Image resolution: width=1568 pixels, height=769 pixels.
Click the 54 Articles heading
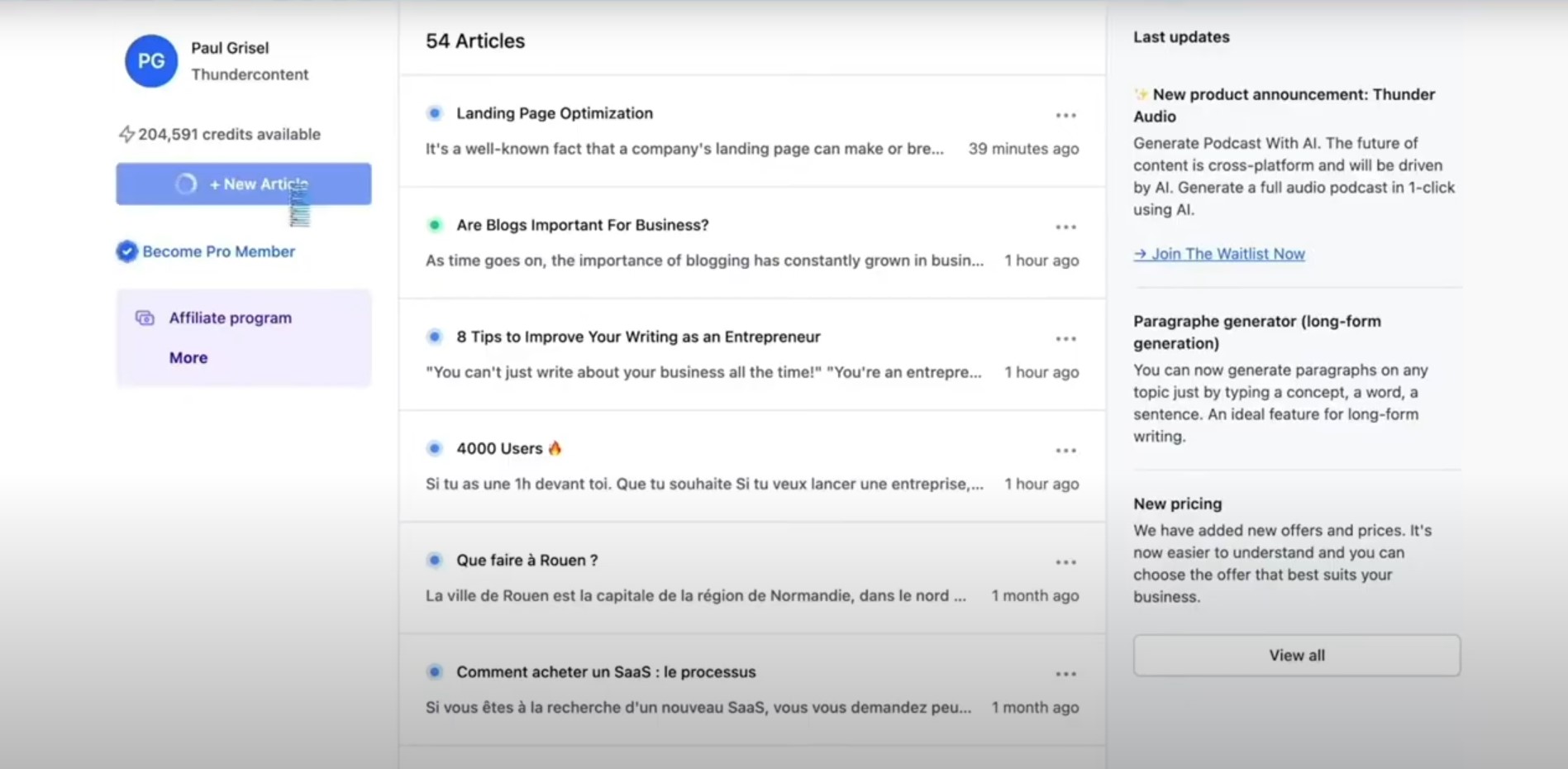tap(475, 41)
